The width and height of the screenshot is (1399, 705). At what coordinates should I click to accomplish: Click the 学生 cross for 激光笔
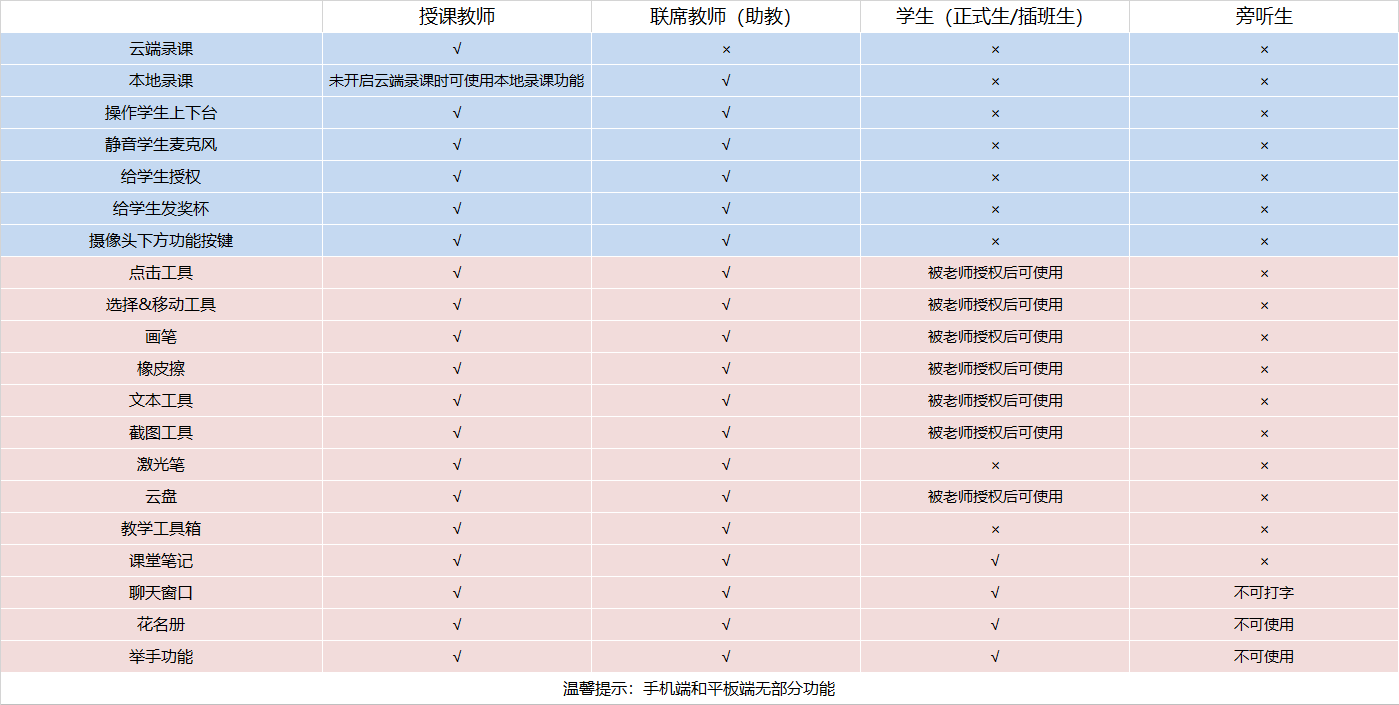coord(995,465)
